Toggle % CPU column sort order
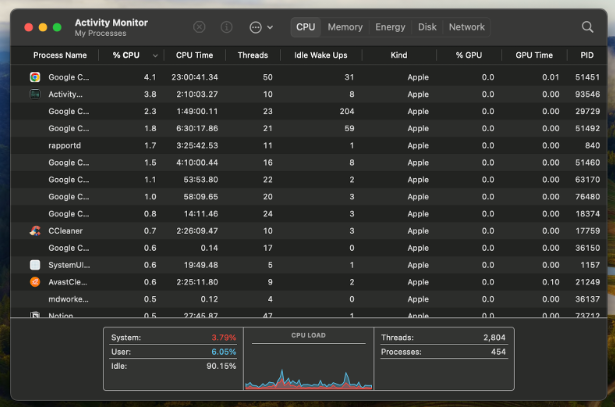This screenshot has width=615, height=407. pyautogui.click(x=130, y=55)
